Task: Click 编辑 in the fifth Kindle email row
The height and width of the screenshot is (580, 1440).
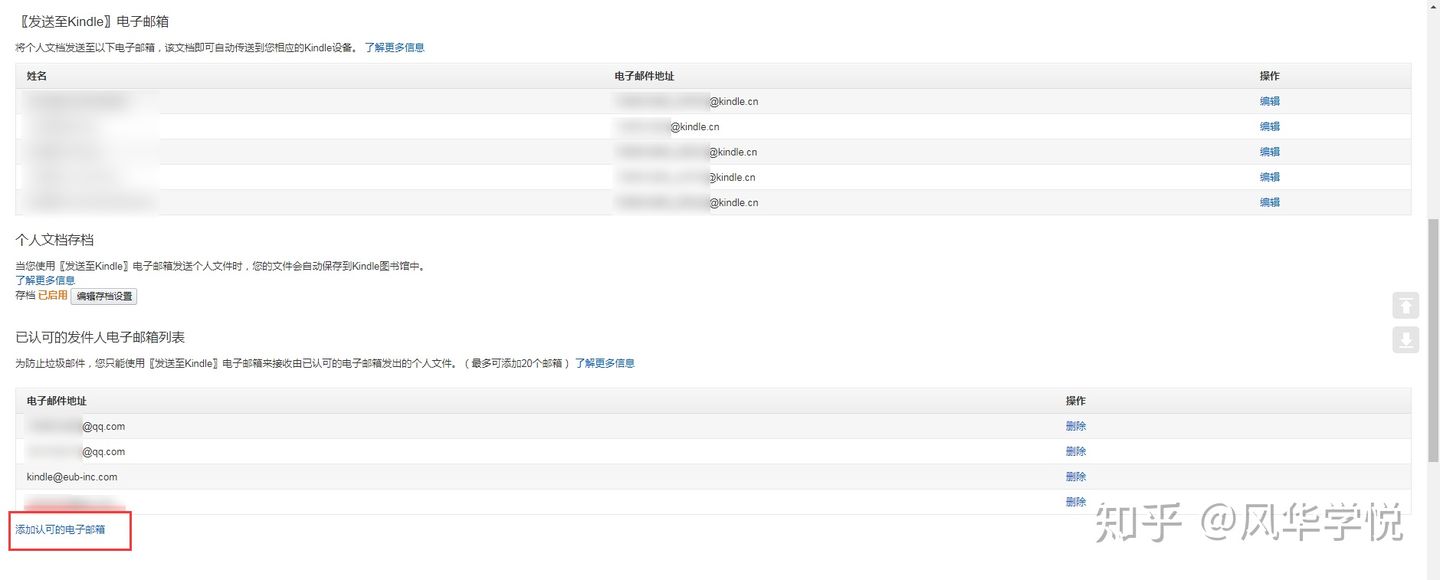Action: [1269, 202]
